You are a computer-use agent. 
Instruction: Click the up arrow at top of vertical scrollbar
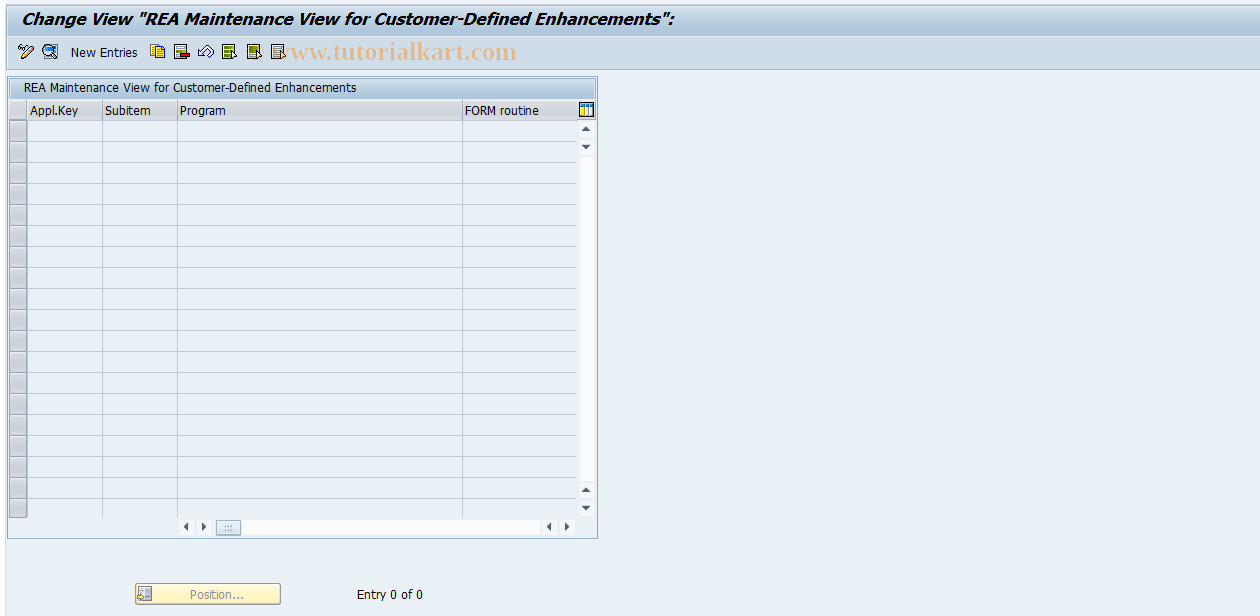pyautogui.click(x=587, y=129)
